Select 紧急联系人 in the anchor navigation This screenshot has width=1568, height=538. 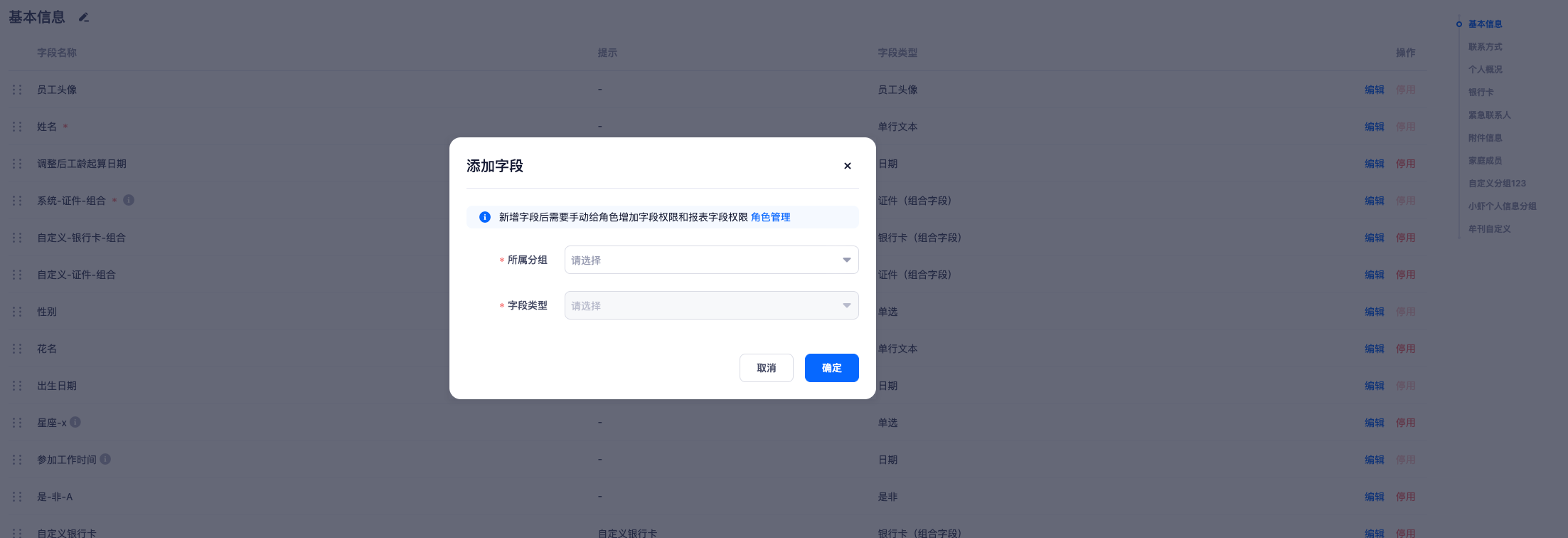[1489, 115]
